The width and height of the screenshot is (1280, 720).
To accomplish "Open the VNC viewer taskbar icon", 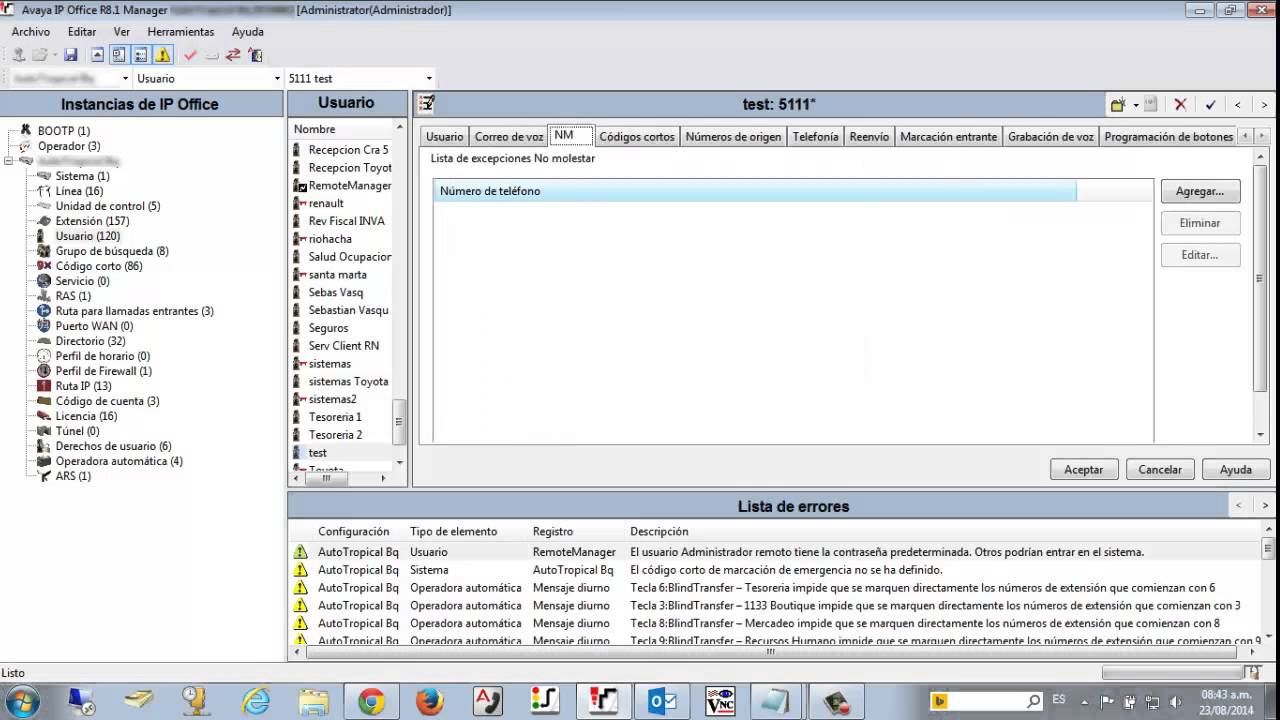I will click(720, 701).
